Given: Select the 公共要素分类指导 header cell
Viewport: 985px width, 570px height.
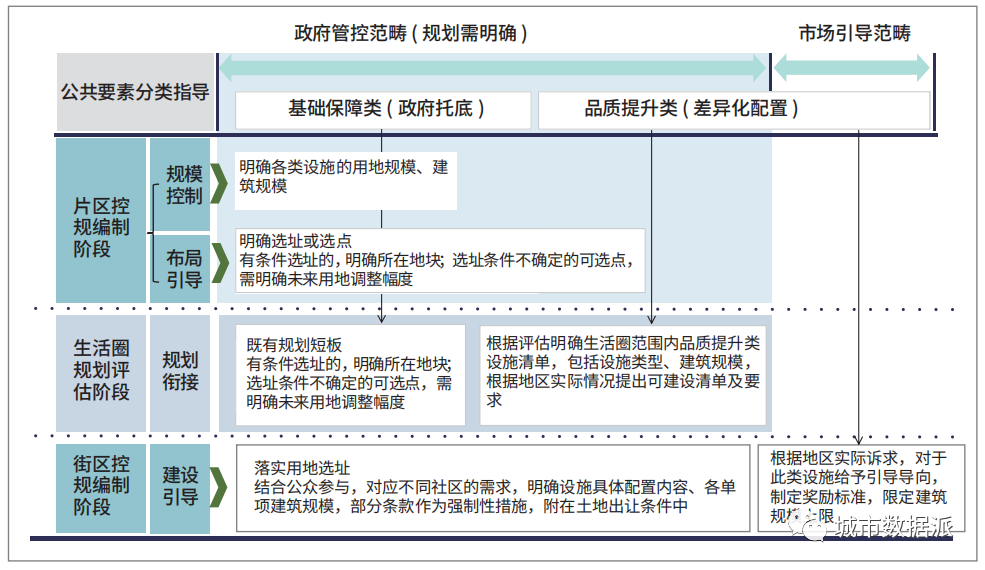Looking at the screenshot, I should [136, 92].
